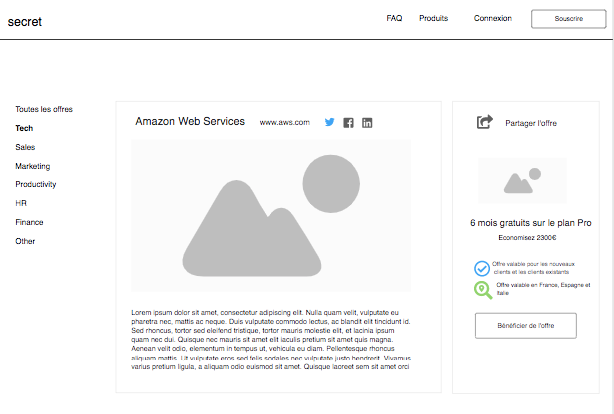Select the Tech category
Screen dimensions: 614x414
point(24,128)
